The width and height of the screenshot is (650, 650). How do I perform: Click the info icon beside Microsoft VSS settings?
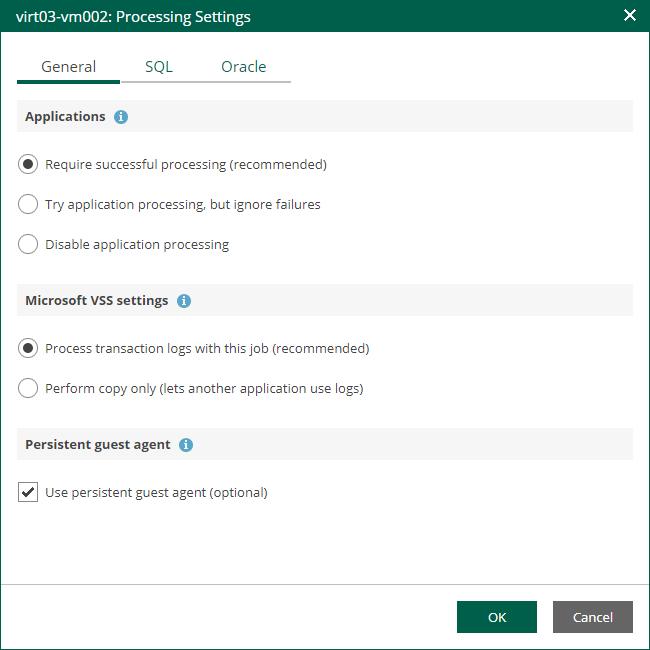(x=184, y=301)
